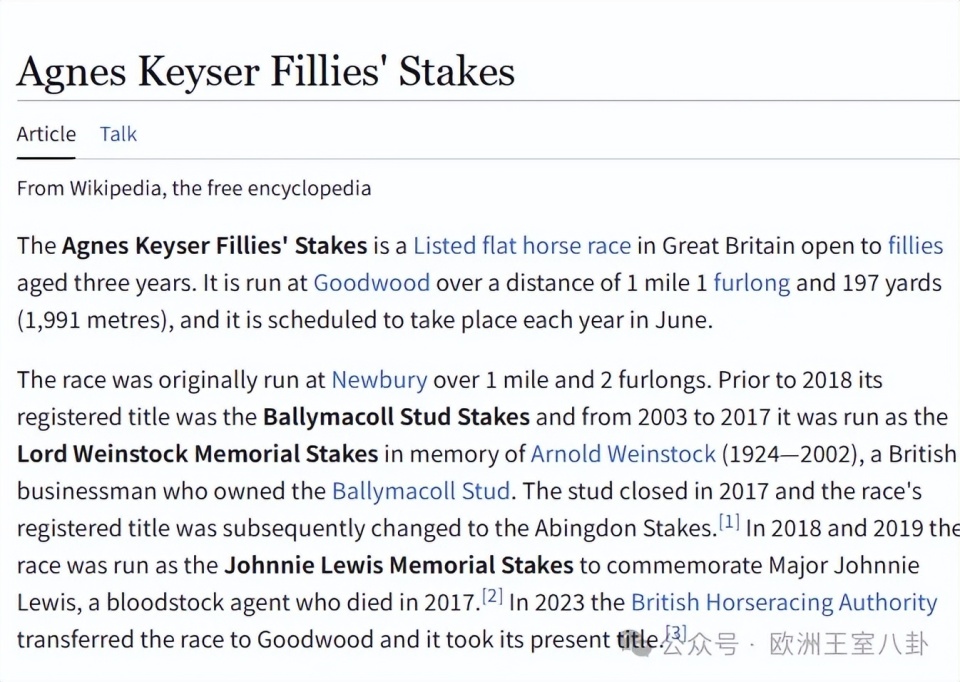Open the Arnold Weinstock link
The height and width of the screenshot is (682, 960).
pyautogui.click(x=623, y=454)
